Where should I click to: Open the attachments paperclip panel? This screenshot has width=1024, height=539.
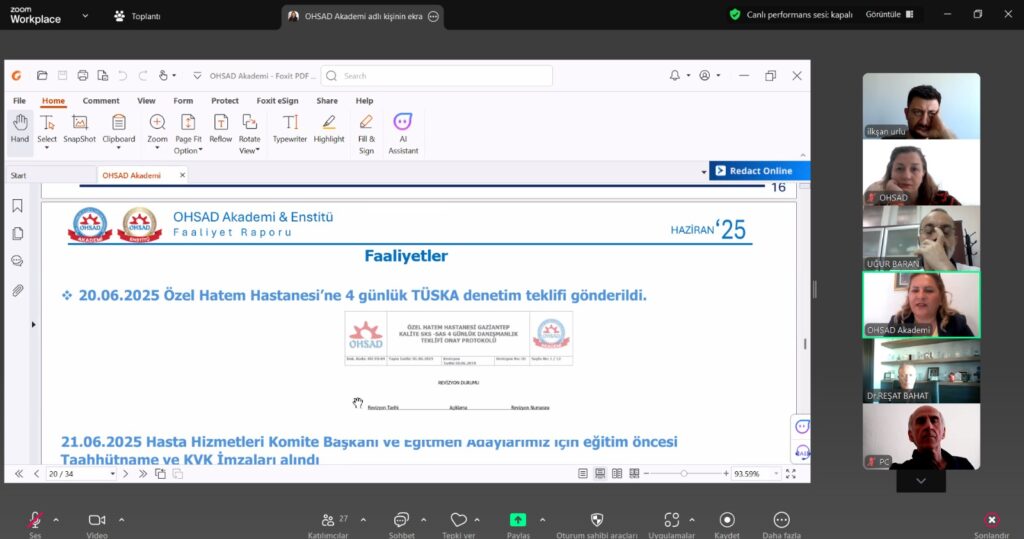(18, 290)
